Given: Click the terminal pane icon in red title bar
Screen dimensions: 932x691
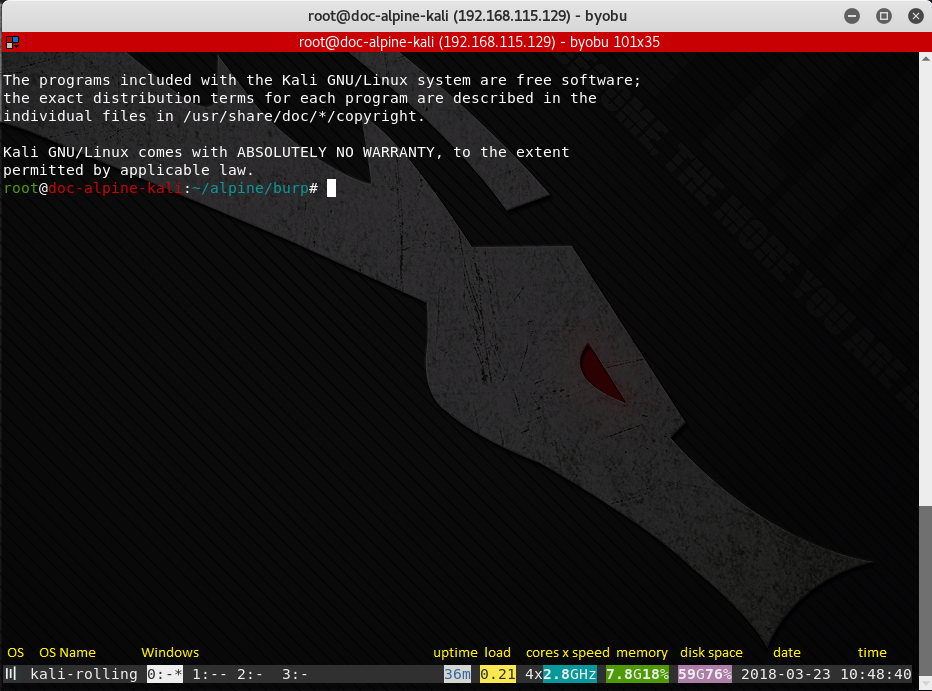Looking at the screenshot, I should coord(12,42).
